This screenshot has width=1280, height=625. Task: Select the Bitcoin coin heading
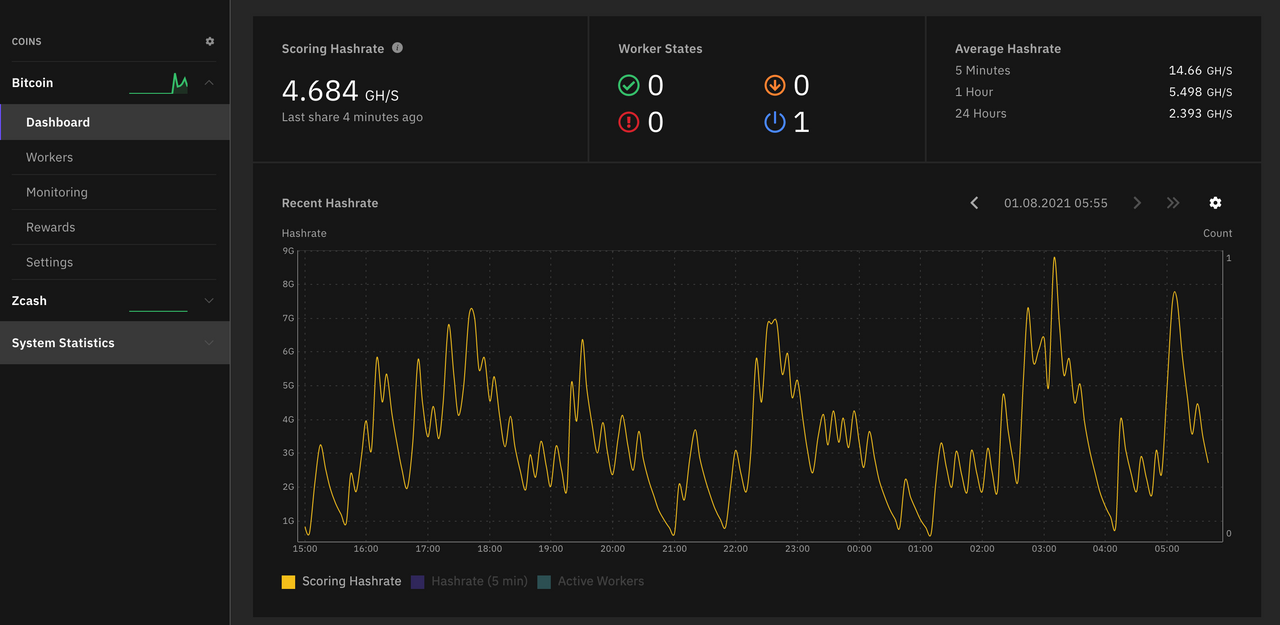coord(32,83)
